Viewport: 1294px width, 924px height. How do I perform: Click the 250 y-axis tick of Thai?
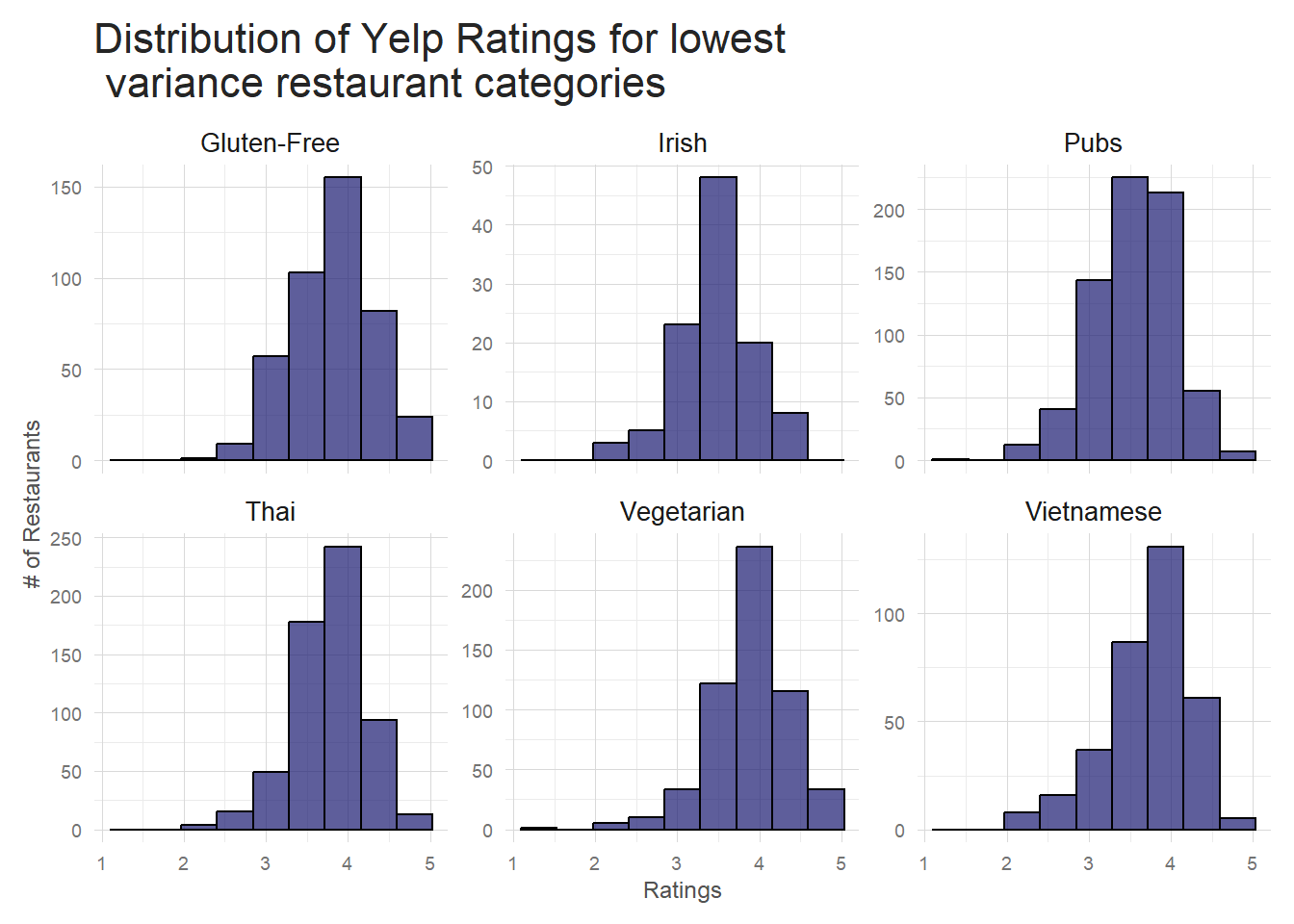[x=66, y=539]
